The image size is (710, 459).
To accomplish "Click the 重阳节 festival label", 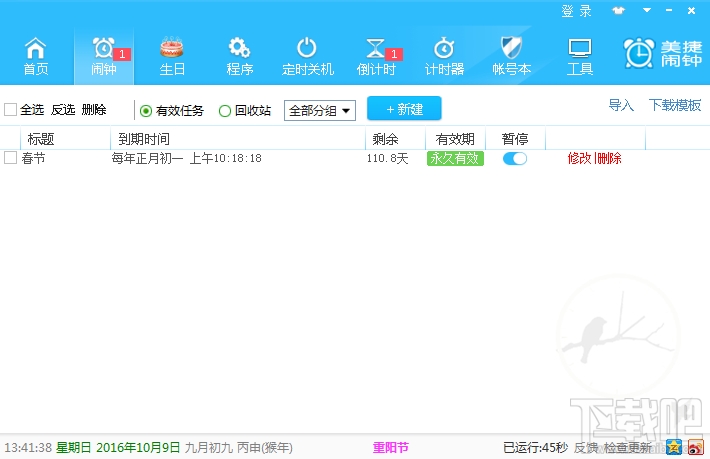I will (x=391, y=448).
